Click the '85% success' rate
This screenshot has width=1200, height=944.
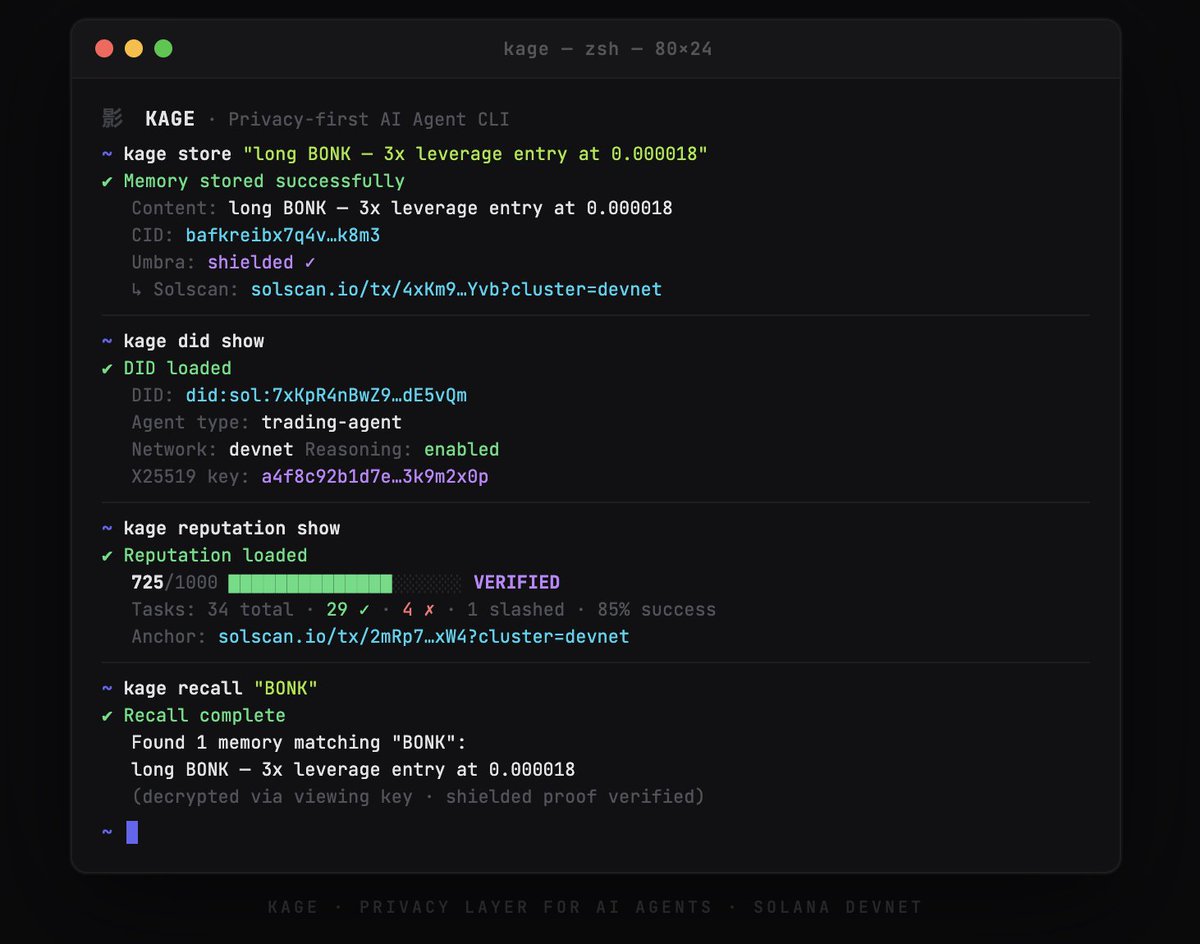[656, 609]
